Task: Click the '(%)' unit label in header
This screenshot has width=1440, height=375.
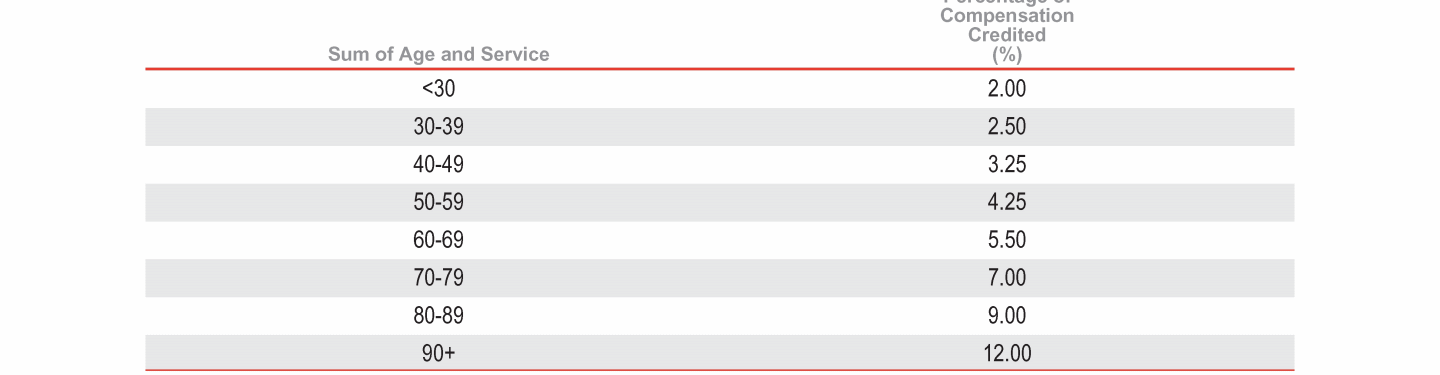Action: click(x=1007, y=55)
